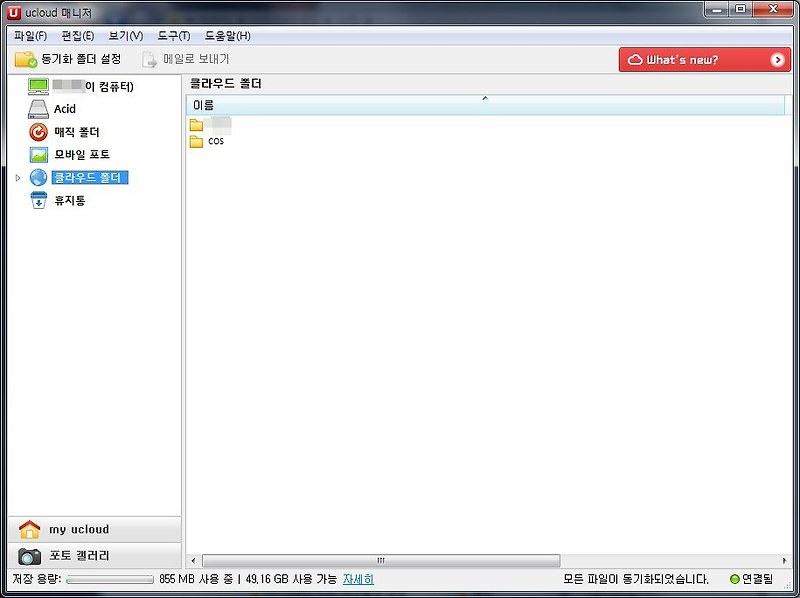Select 모바일 포토 in sidebar
The height and width of the screenshot is (598, 800).
pos(82,155)
